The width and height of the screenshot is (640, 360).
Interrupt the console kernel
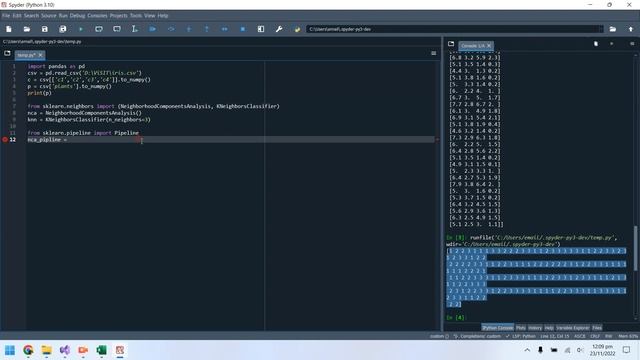(611, 44)
